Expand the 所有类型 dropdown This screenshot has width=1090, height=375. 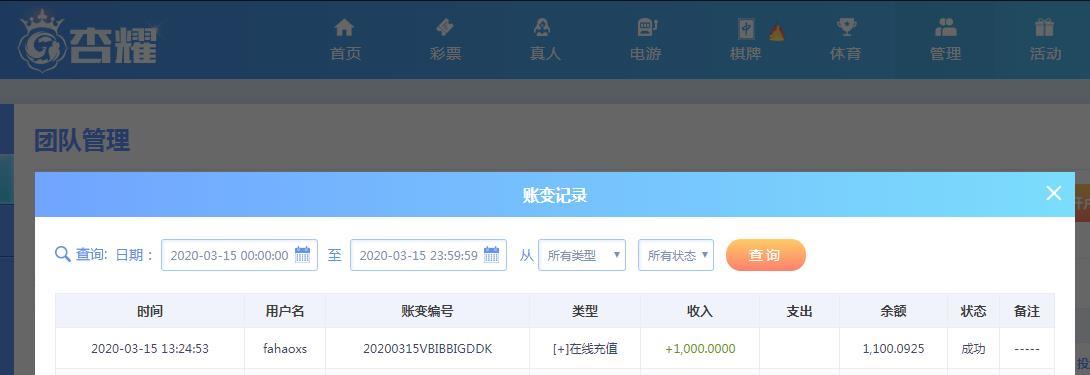[x=582, y=255]
